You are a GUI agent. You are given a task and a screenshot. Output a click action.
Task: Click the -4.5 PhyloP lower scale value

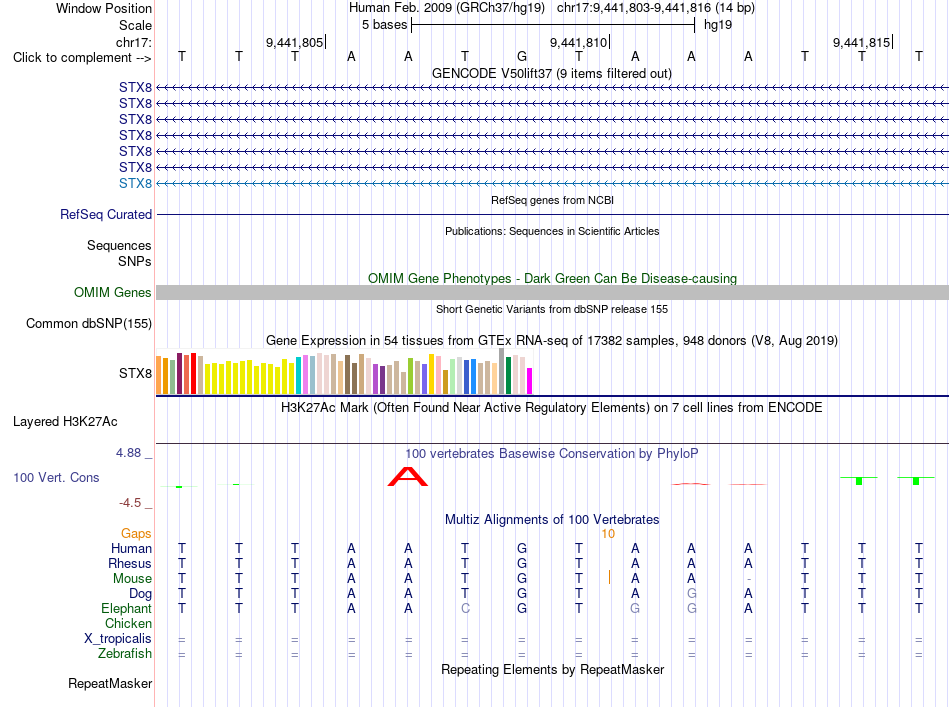[x=130, y=502]
